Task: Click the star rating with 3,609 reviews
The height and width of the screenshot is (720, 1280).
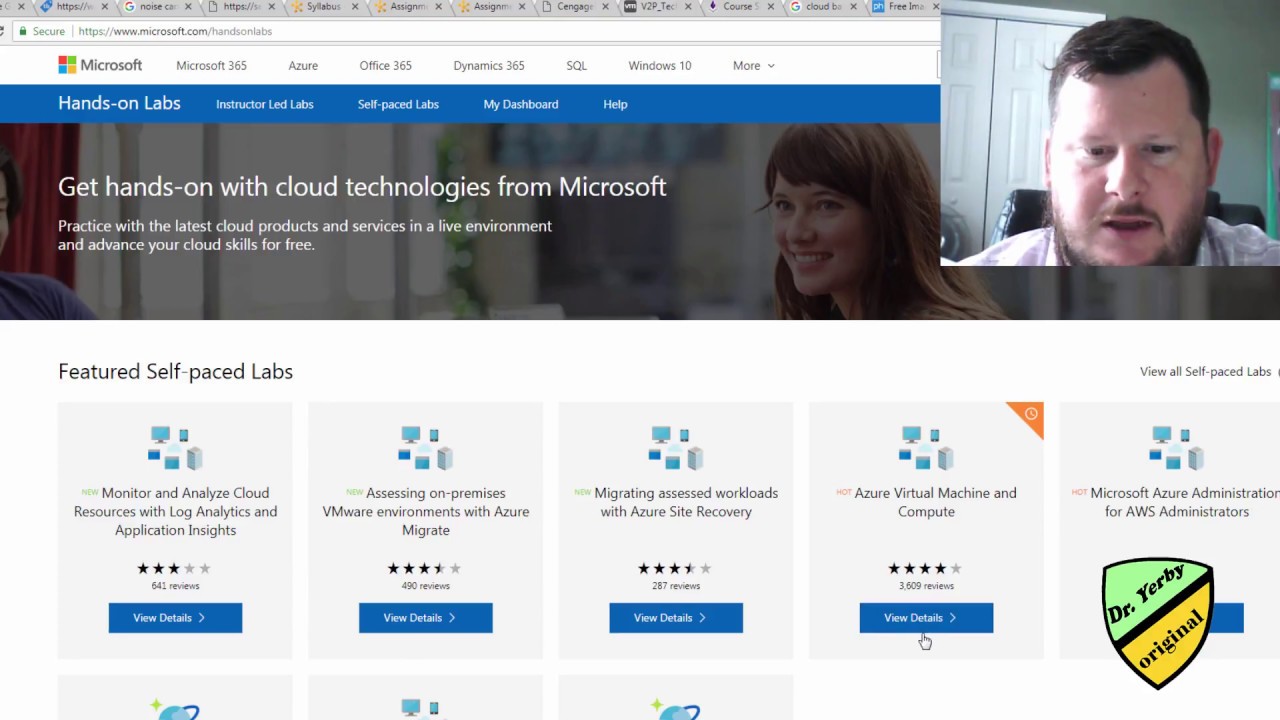Action: [926, 568]
